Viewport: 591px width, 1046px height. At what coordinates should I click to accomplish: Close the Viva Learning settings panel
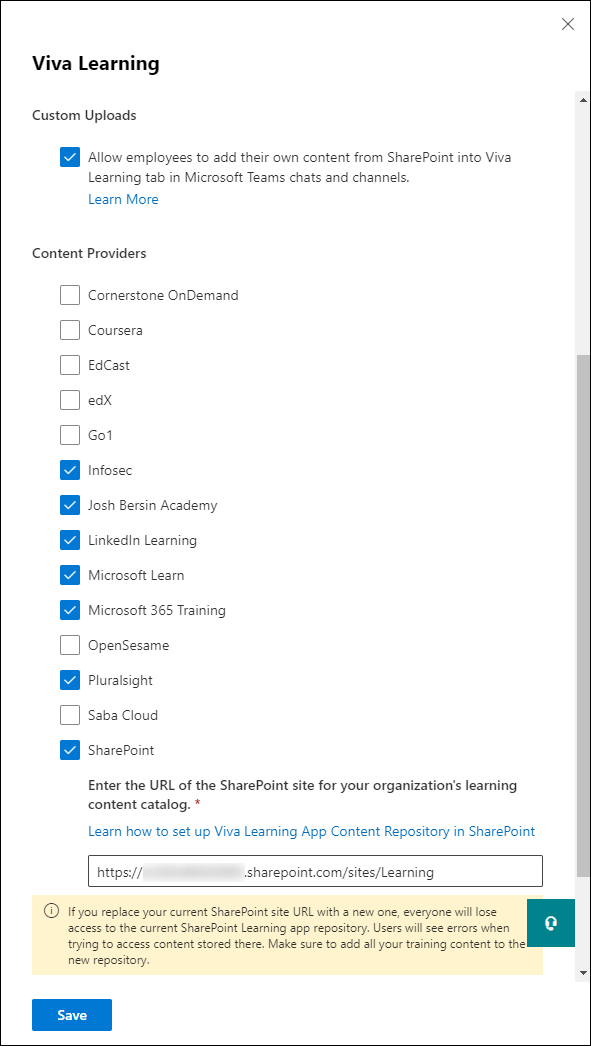pyautogui.click(x=568, y=24)
